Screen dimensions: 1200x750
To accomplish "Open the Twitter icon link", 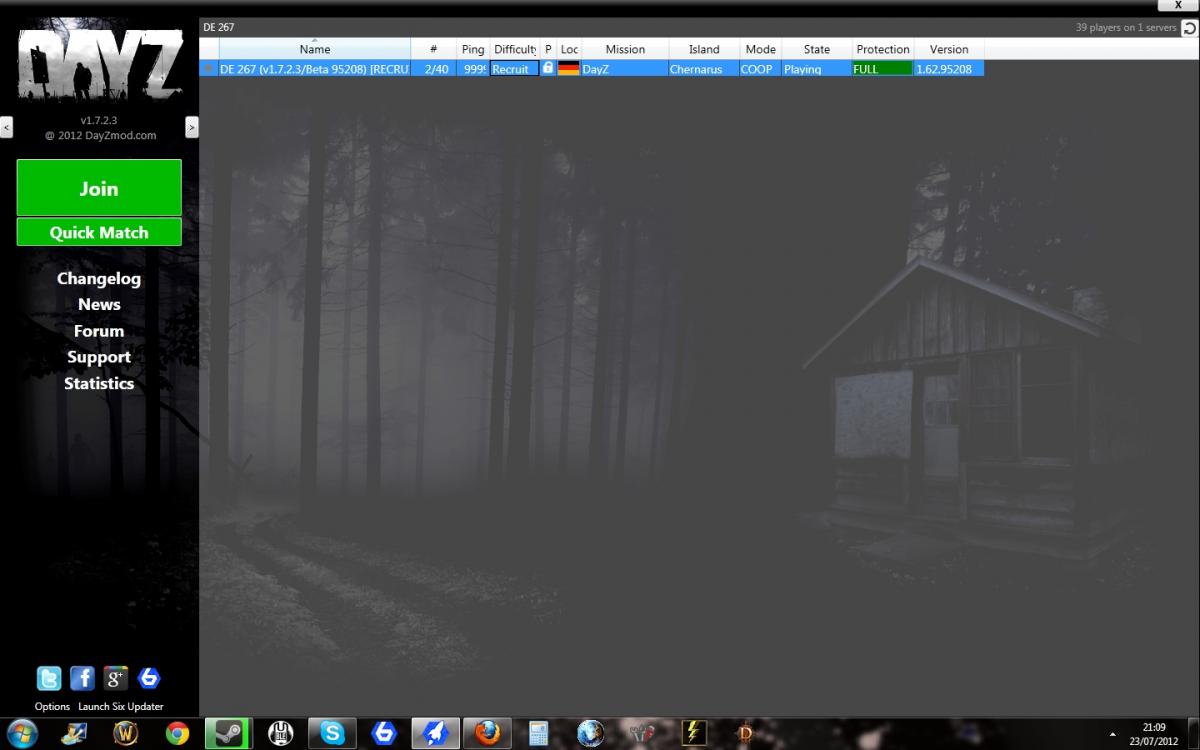I will 48,678.
